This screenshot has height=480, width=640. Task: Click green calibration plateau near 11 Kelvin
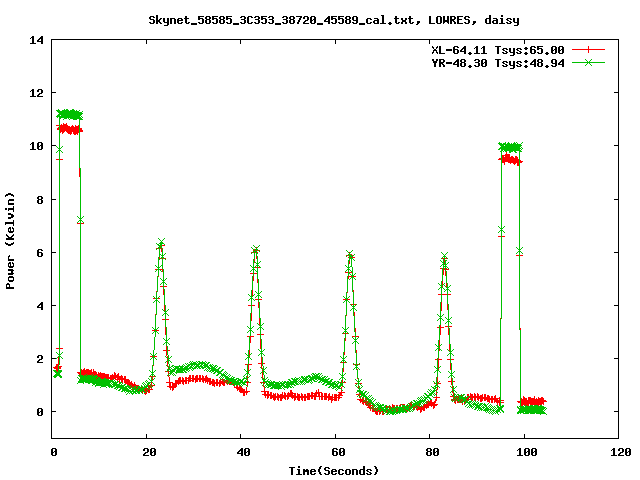pyautogui.click(x=70, y=114)
